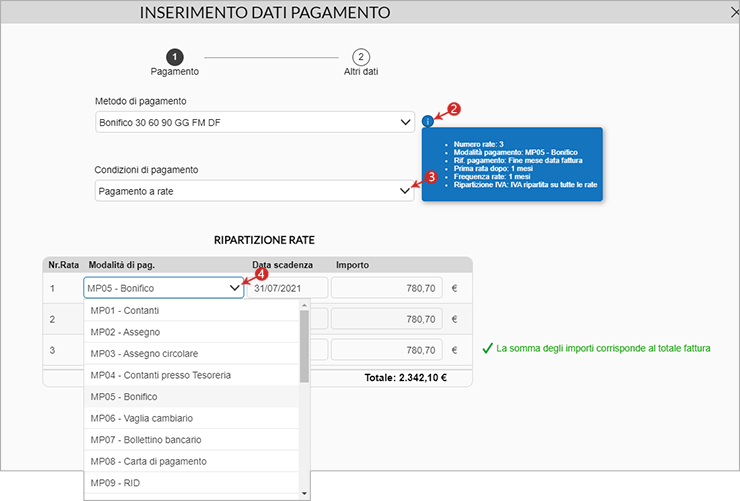Click the green sum-matches-total message
Image resolution: width=740 pixels, height=501 pixels.
pos(597,348)
